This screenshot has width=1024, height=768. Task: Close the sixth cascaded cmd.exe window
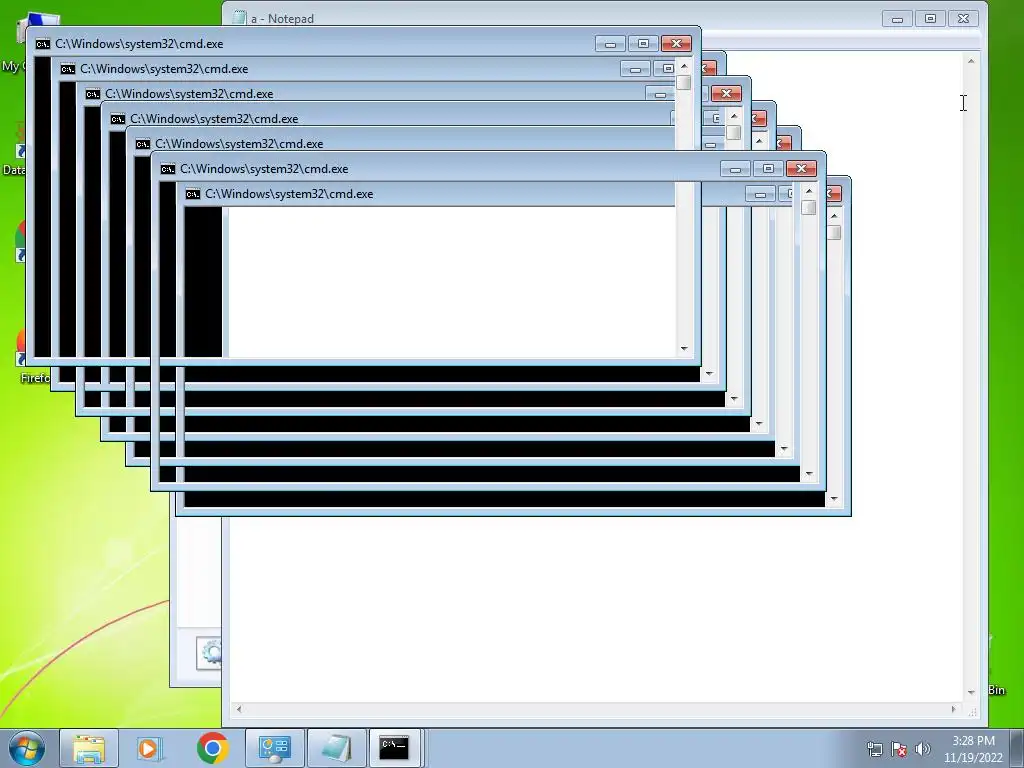click(801, 169)
